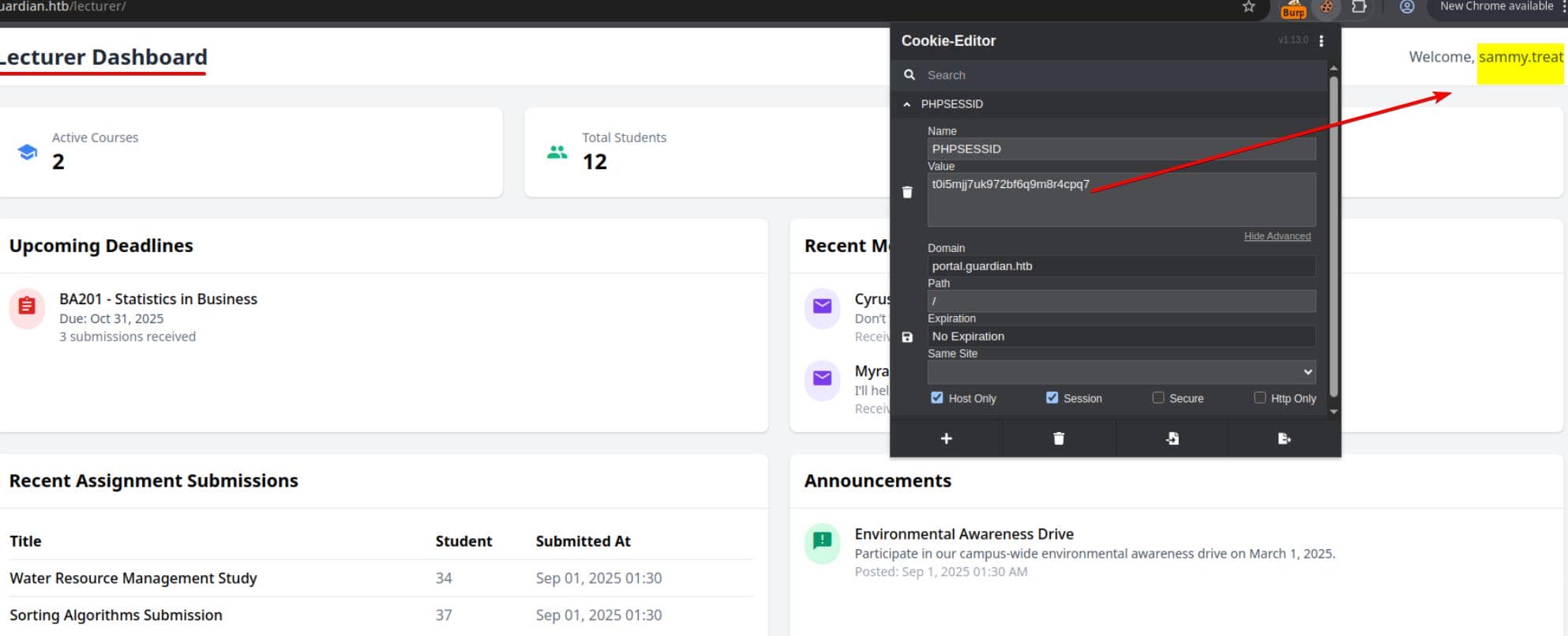Image resolution: width=1568 pixels, height=636 pixels.
Task: Click the Total Students count 12
Action: 595,162
